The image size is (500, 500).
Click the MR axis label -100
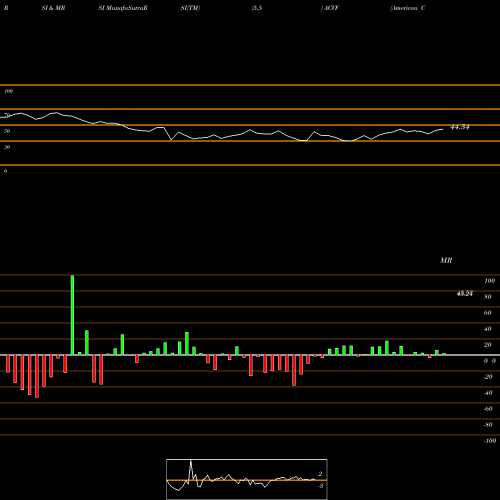tap(490, 441)
